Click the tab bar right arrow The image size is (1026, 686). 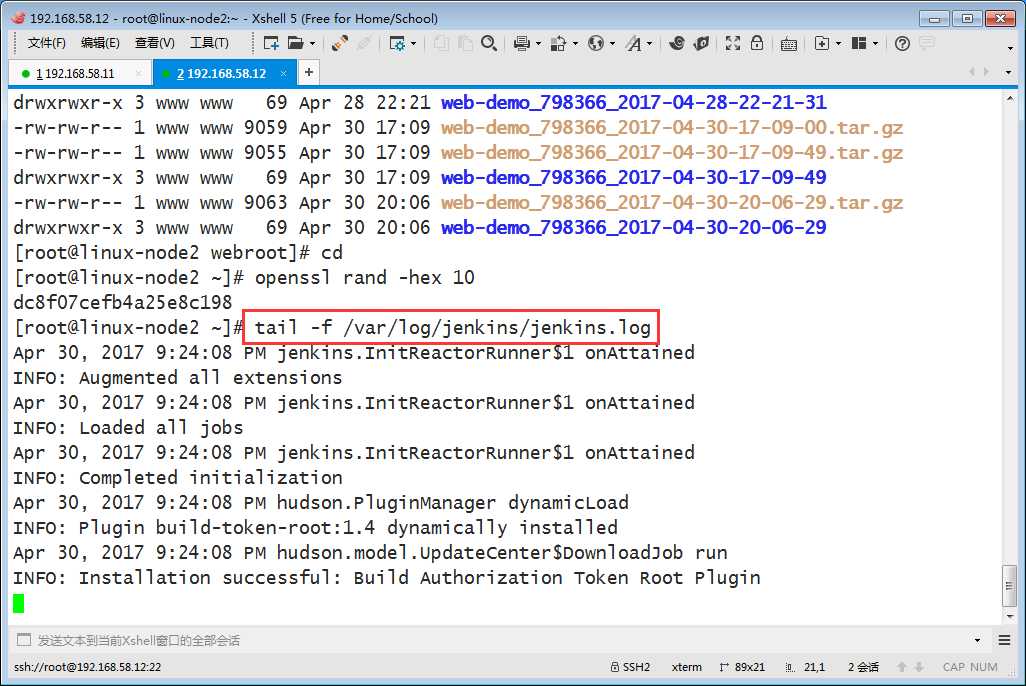[986, 72]
